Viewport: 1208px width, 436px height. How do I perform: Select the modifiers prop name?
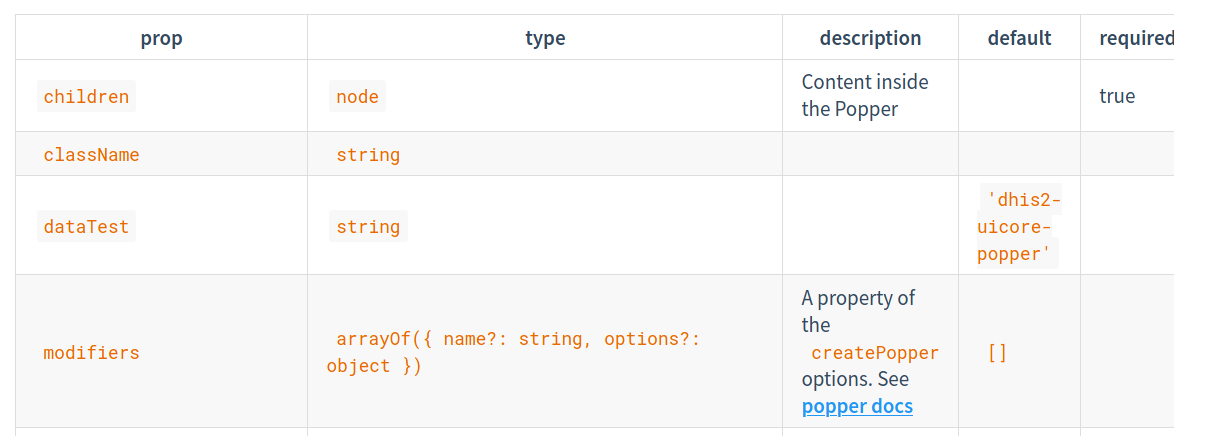91,353
